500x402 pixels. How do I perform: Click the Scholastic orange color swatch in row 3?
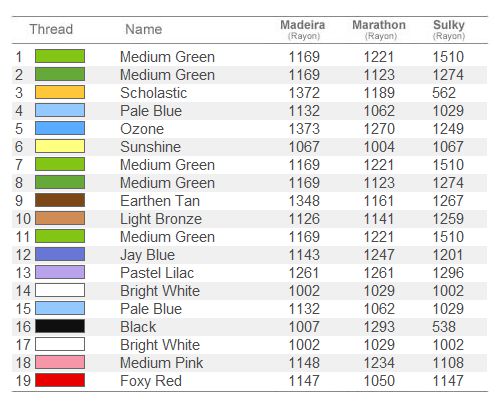60,92
